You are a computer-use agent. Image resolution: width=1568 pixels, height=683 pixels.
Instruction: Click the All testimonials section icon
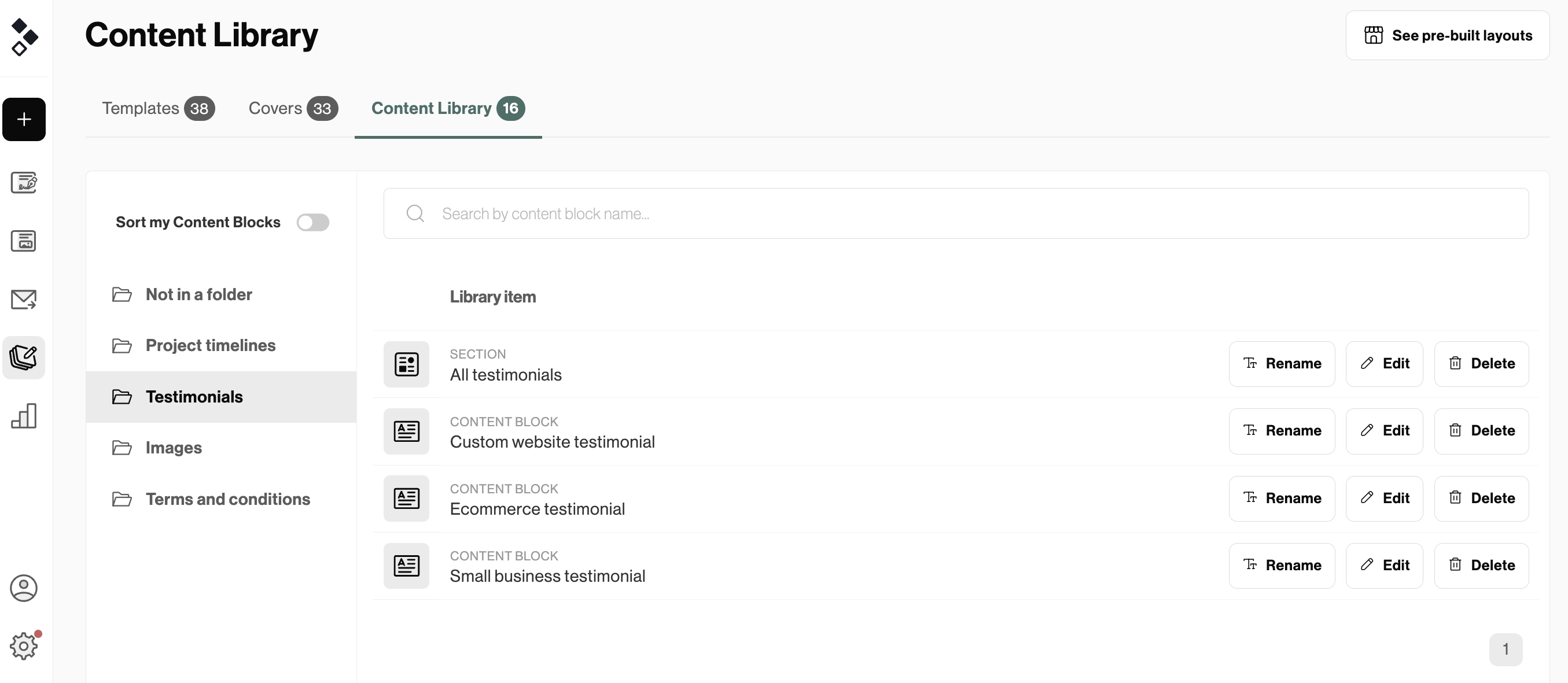coord(406,364)
